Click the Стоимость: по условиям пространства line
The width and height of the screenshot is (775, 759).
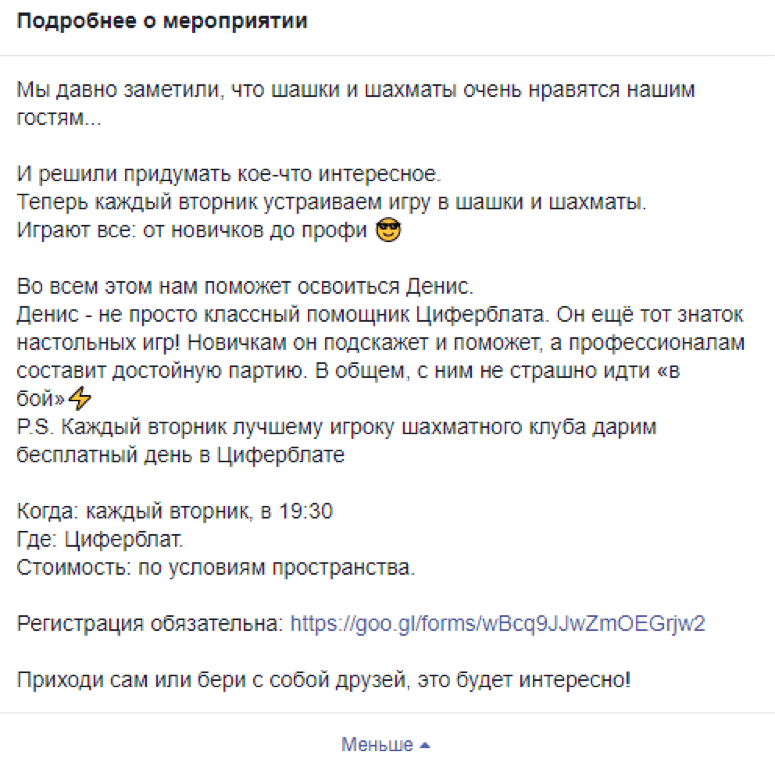click(216, 568)
